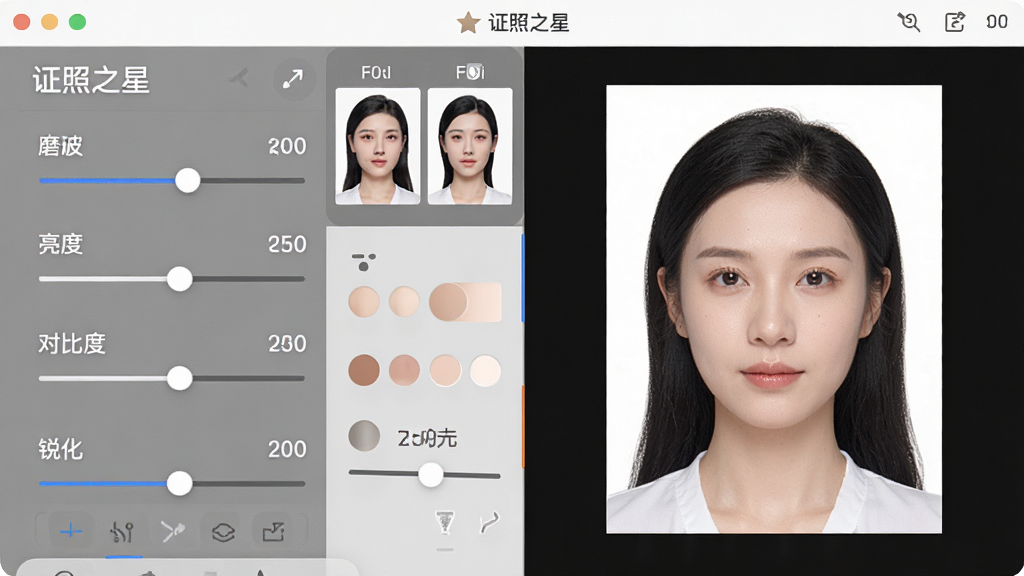Screen dimensions: 1024x576
Task: Pick the palest ivory swatch in second row
Action: (x=485, y=370)
